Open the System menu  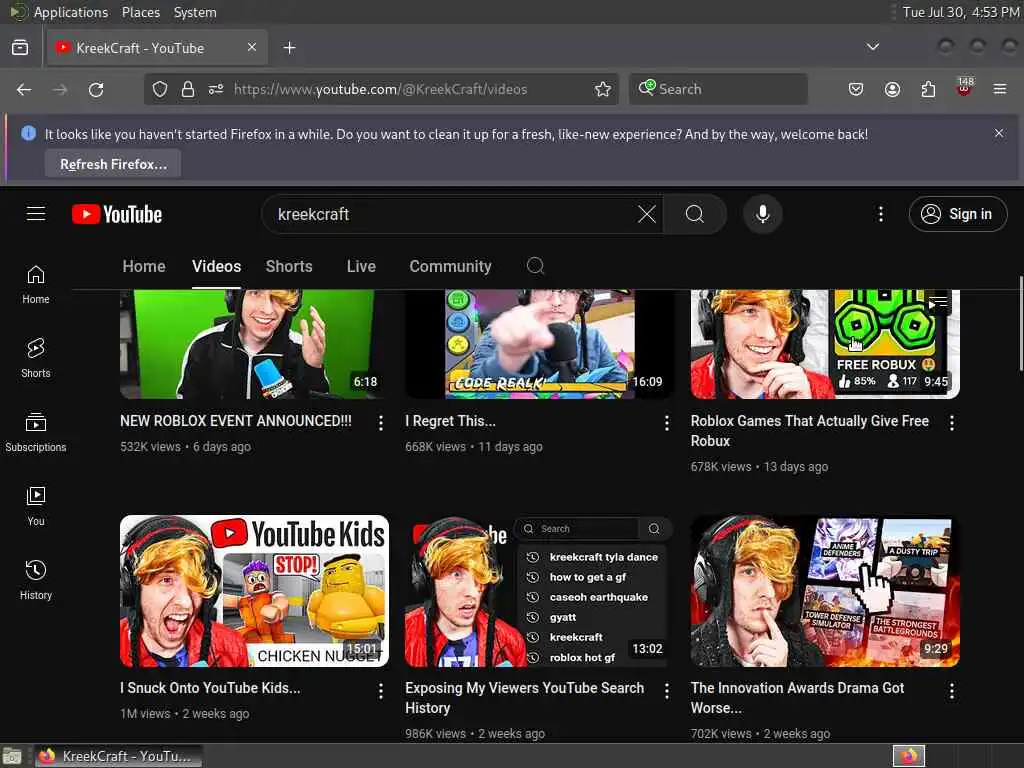(x=195, y=12)
